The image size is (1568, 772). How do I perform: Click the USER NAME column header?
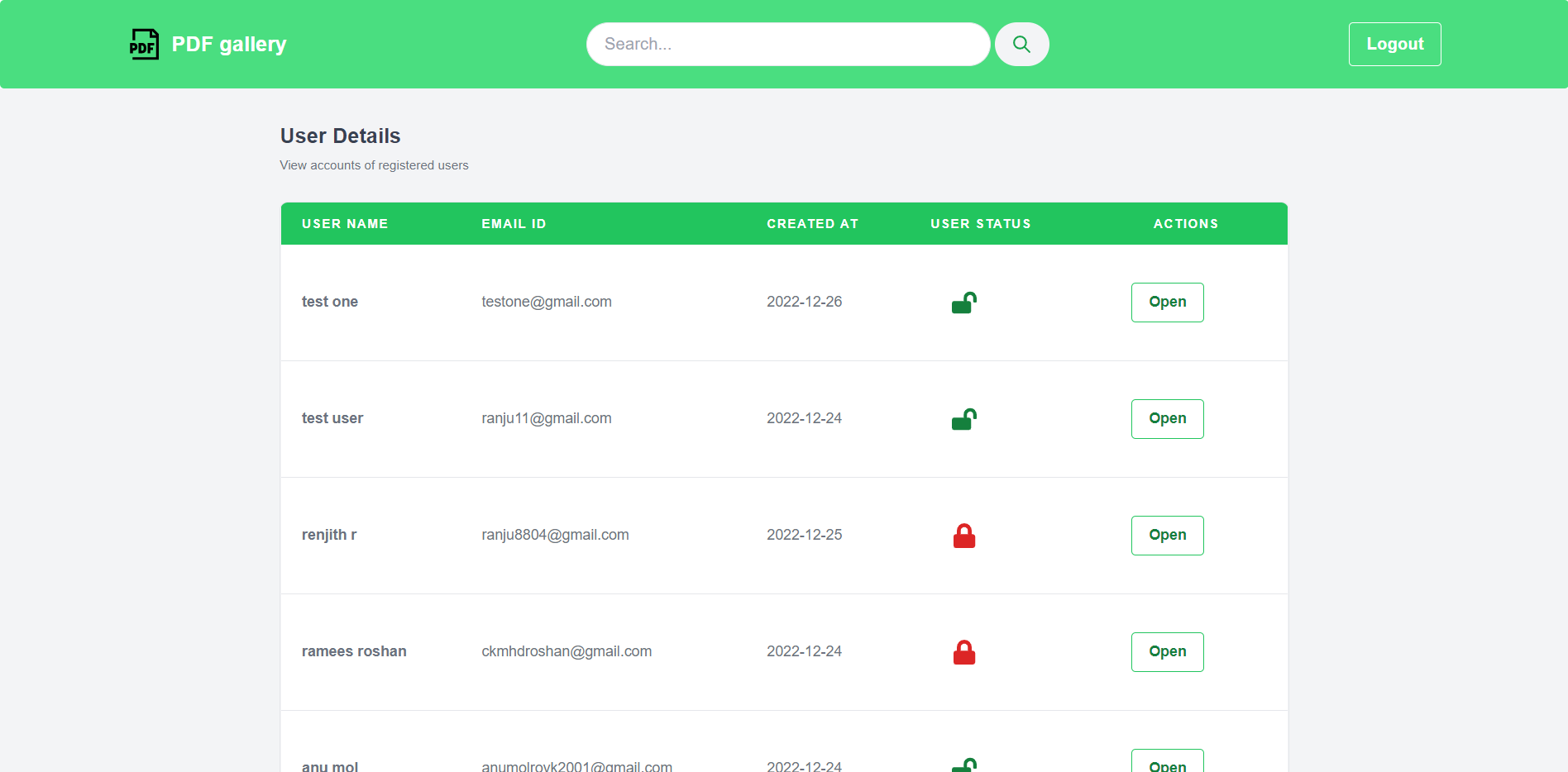(x=345, y=224)
